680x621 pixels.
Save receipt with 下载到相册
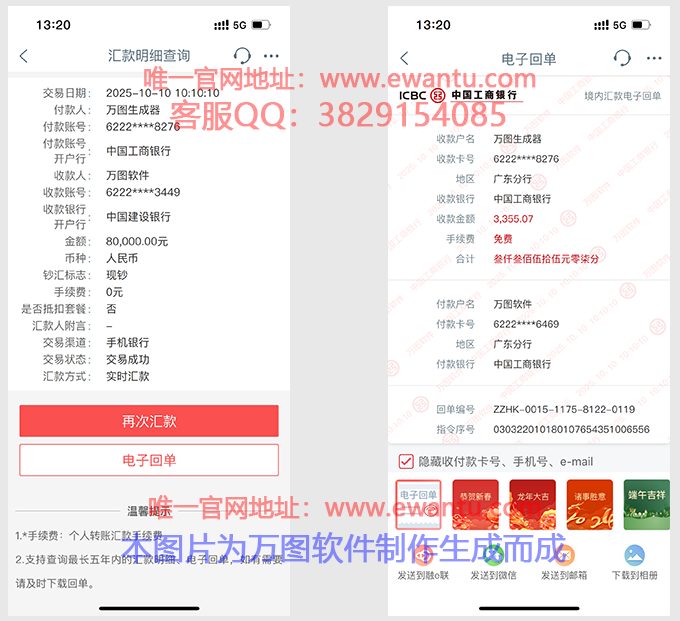634,563
